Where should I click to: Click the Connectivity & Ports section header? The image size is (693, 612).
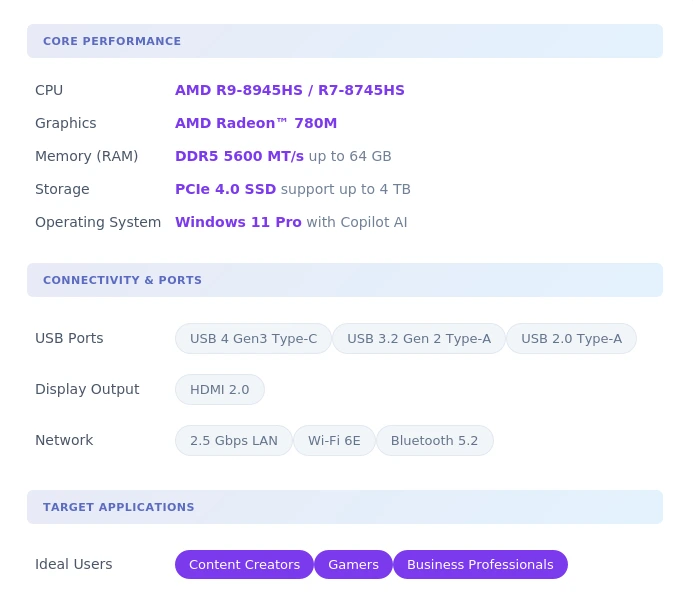122,280
